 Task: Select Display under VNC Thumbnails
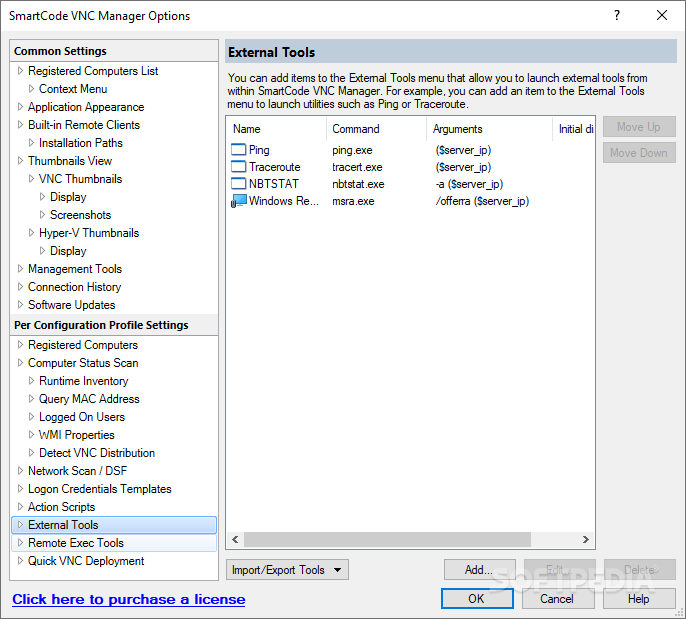pos(68,197)
